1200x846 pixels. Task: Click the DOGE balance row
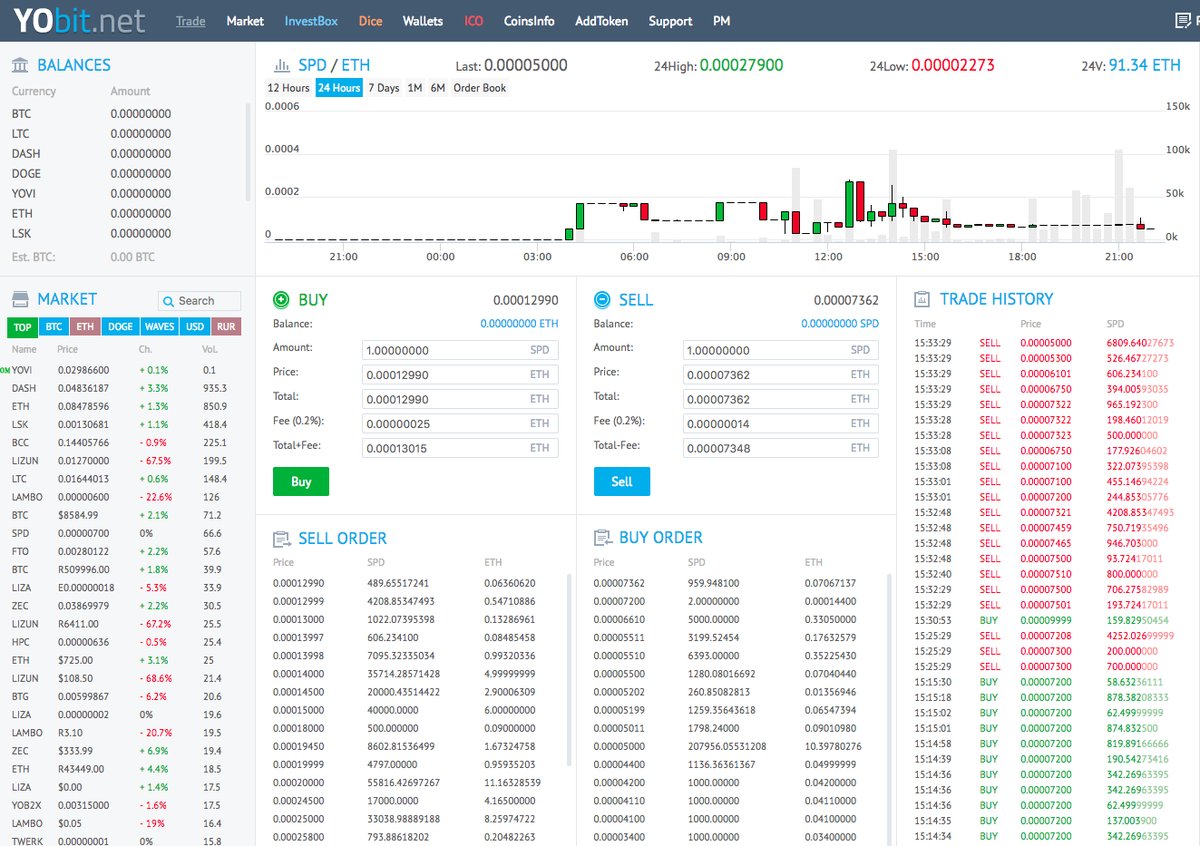(125, 174)
